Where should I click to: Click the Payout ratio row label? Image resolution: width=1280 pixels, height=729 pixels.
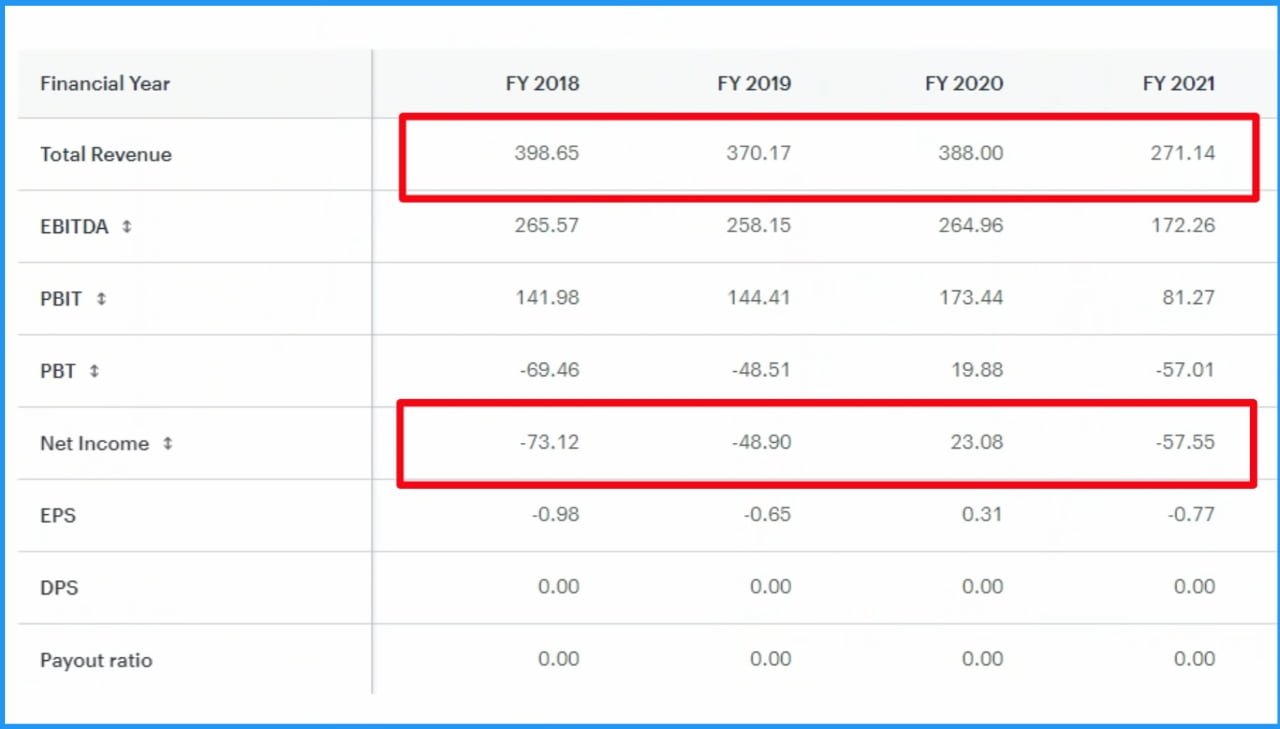96,660
